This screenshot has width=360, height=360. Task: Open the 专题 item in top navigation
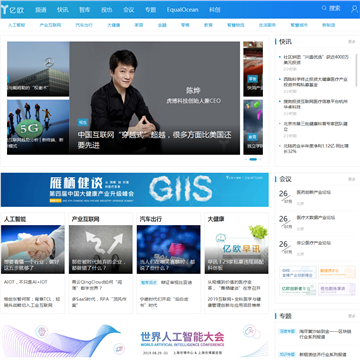coord(151,10)
